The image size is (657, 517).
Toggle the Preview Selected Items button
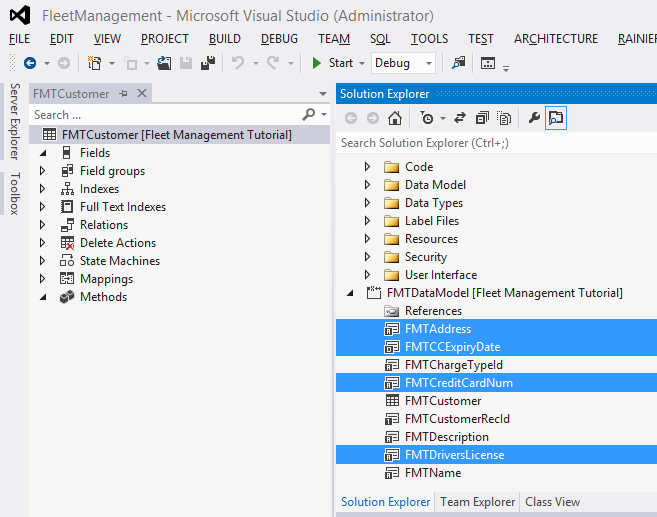(x=556, y=118)
